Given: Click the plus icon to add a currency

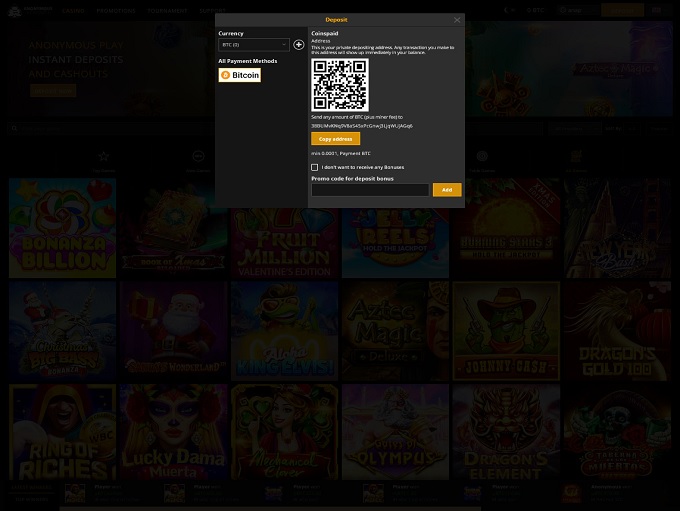Looking at the screenshot, I should [x=298, y=45].
